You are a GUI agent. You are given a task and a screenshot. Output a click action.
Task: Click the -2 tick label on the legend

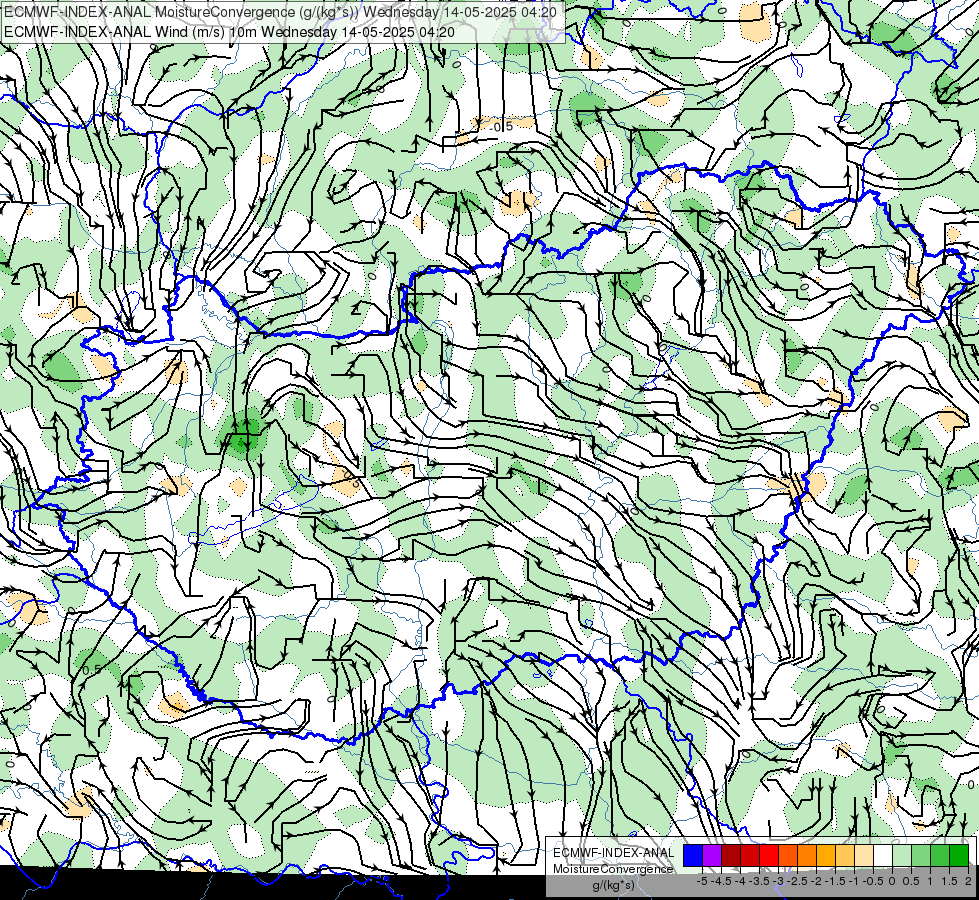point(816,881)
